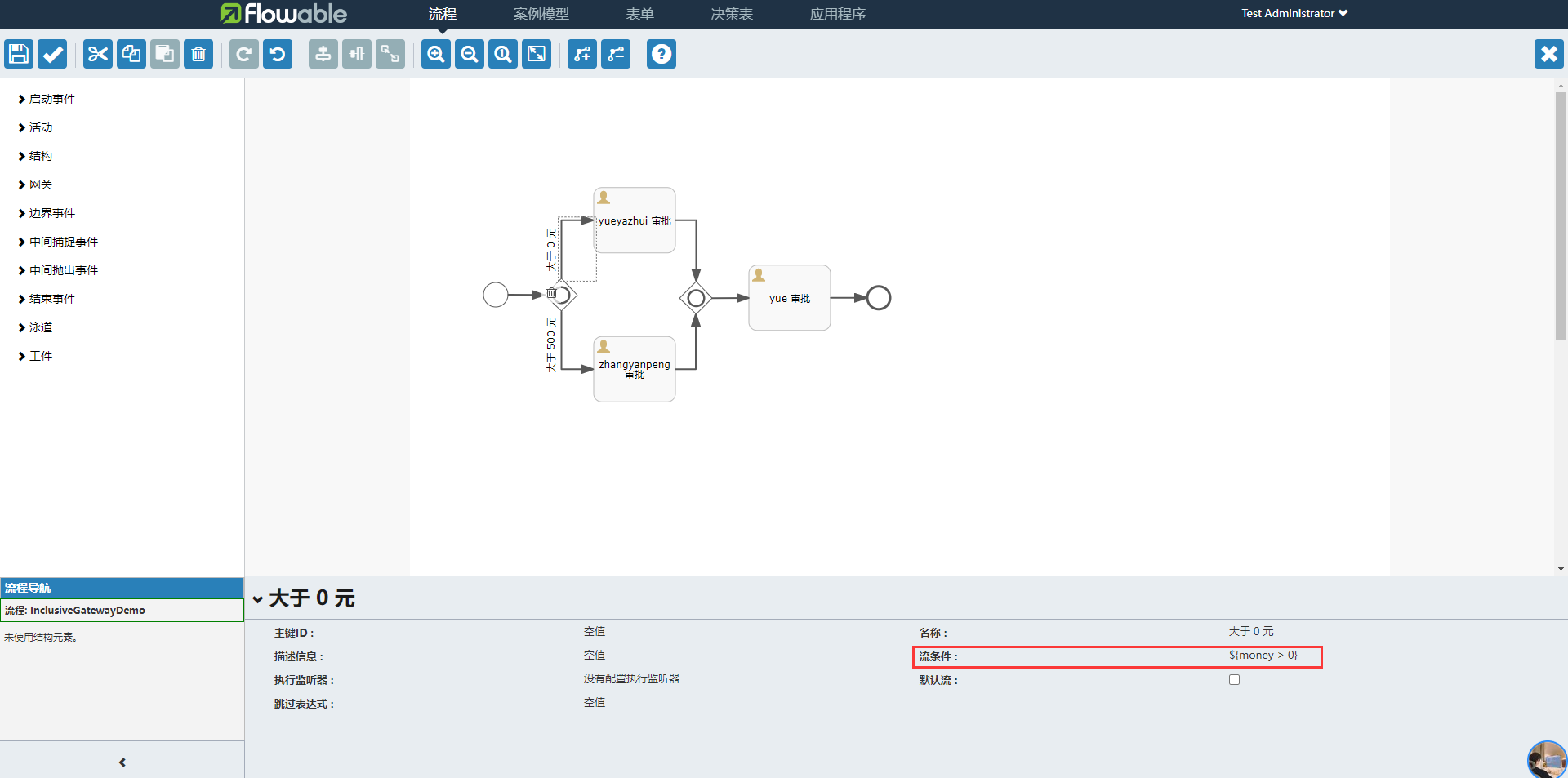The width and height of the screenshot is (1568, 778).
Task: Expand the 活动 palette group
Action: (35, 127)
